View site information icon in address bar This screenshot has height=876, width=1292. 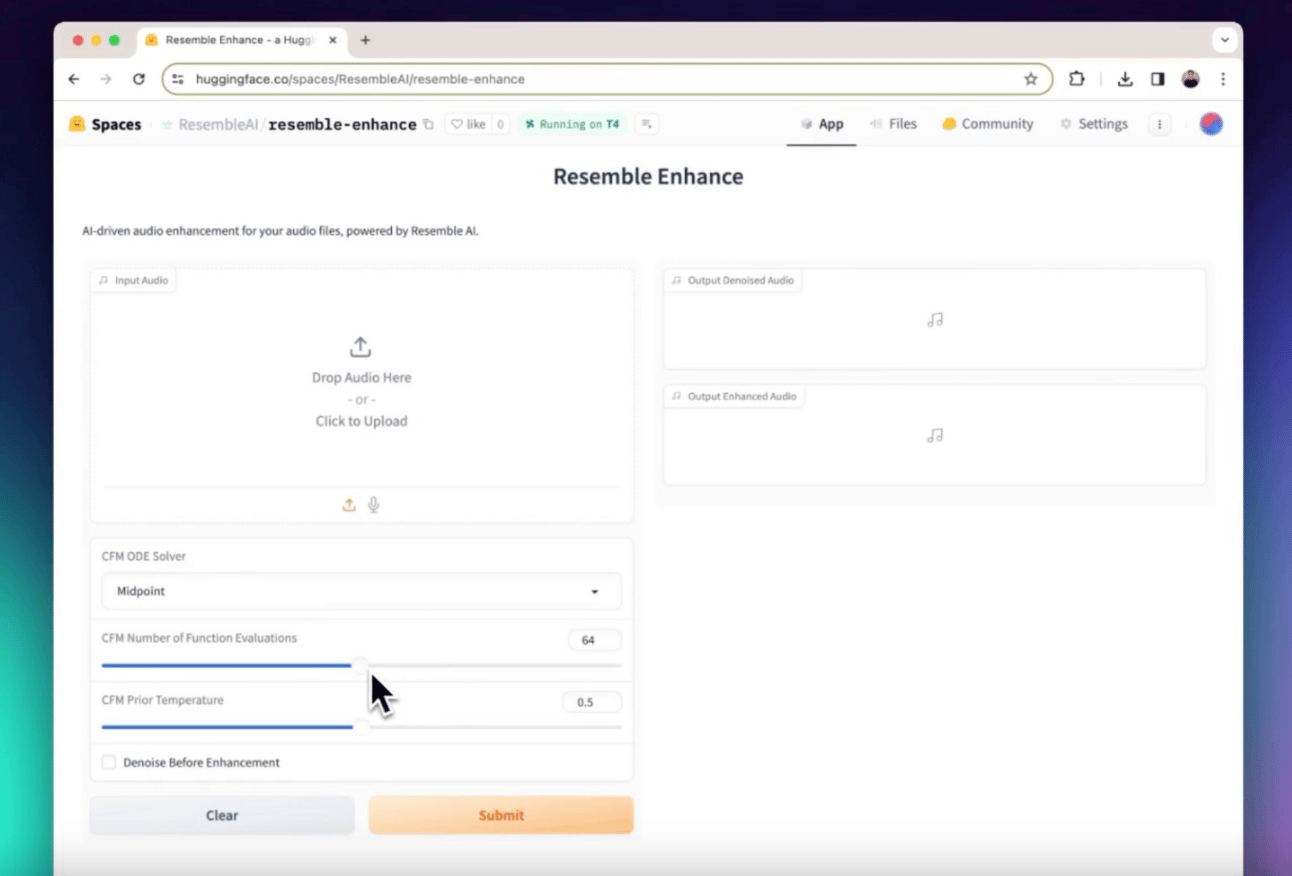[178, 79]
